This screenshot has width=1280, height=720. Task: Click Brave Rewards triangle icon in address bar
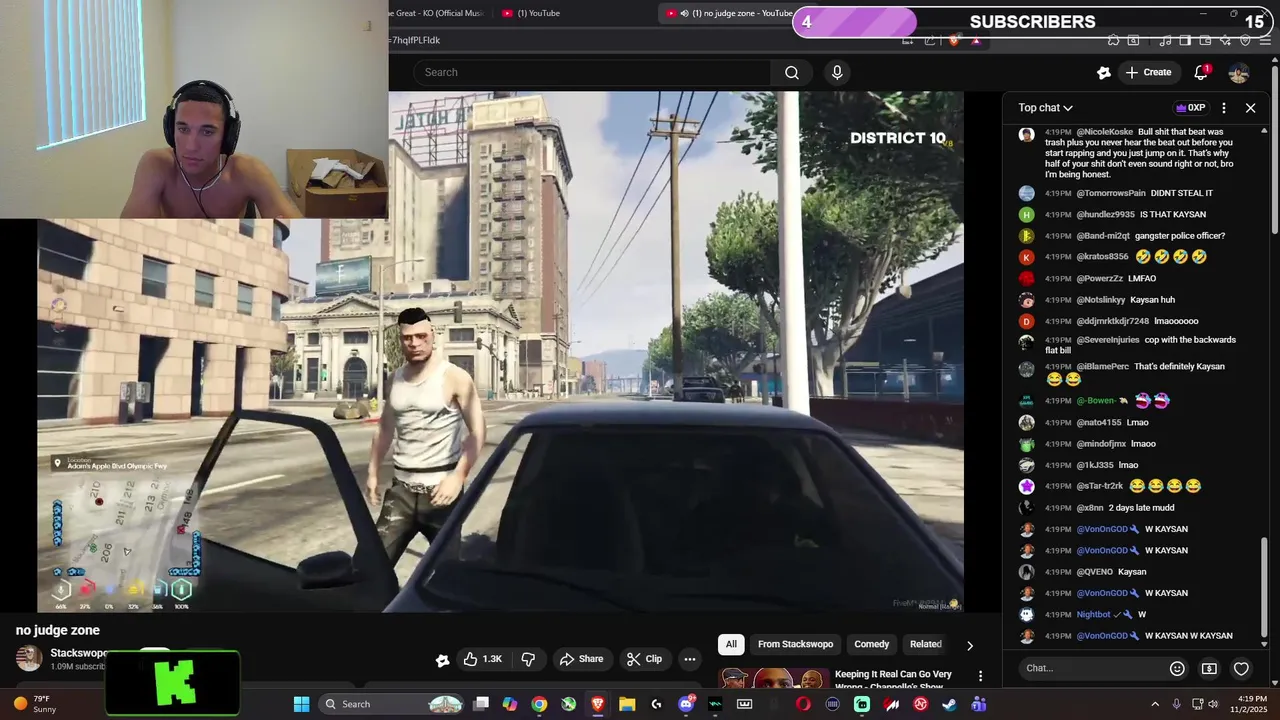[976, 41]
